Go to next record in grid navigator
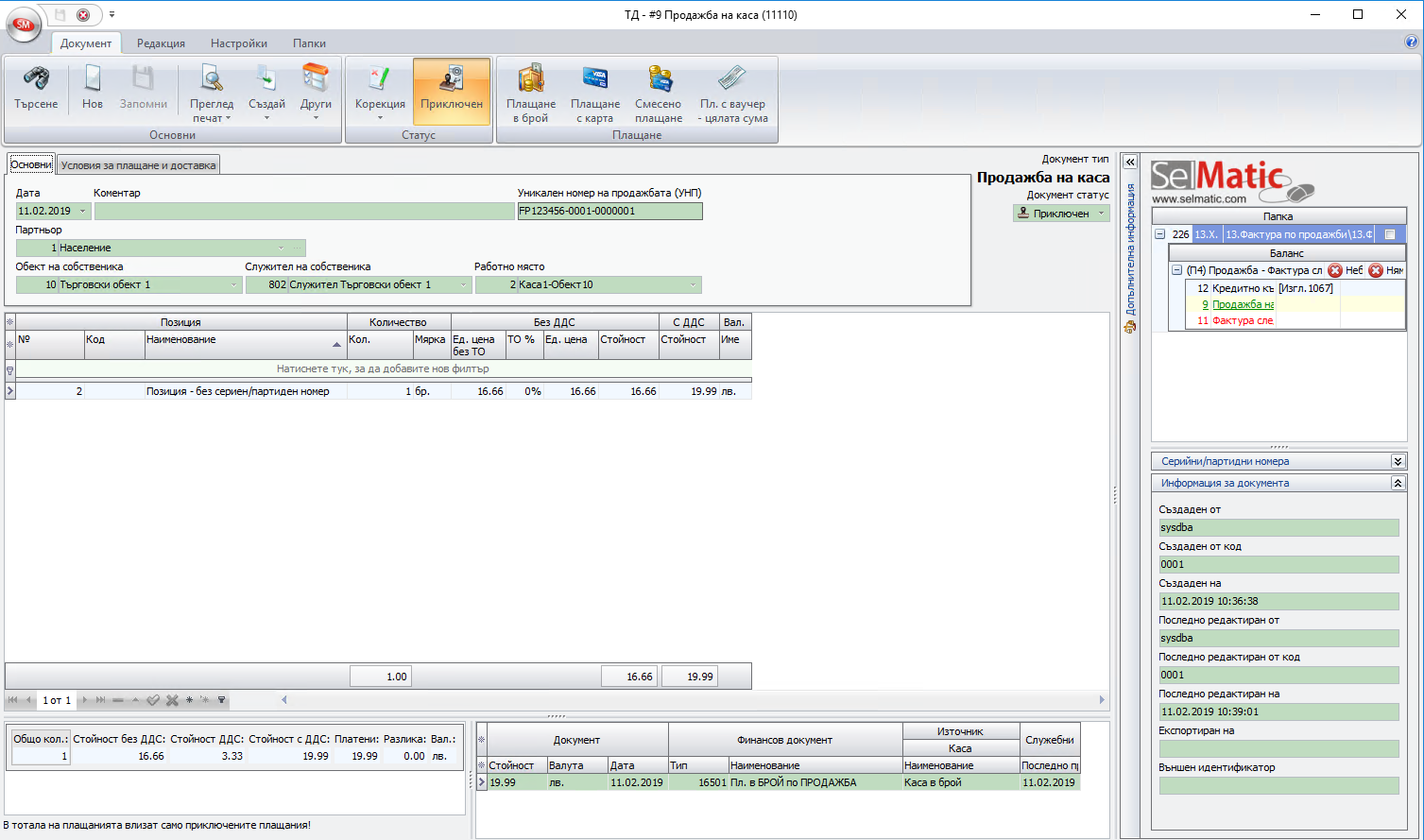This screenshot has width=1424, height=840. tap(85, 700)
